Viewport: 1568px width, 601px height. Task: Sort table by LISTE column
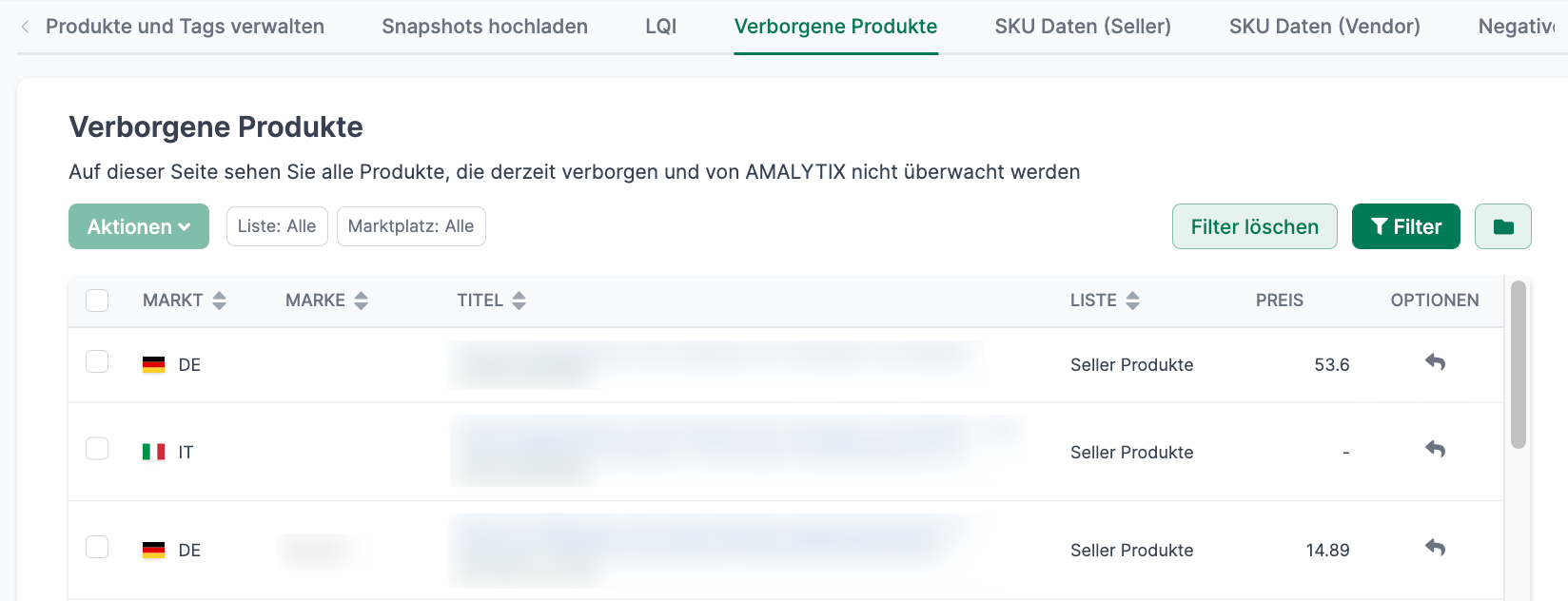(x=1132, y=300)
